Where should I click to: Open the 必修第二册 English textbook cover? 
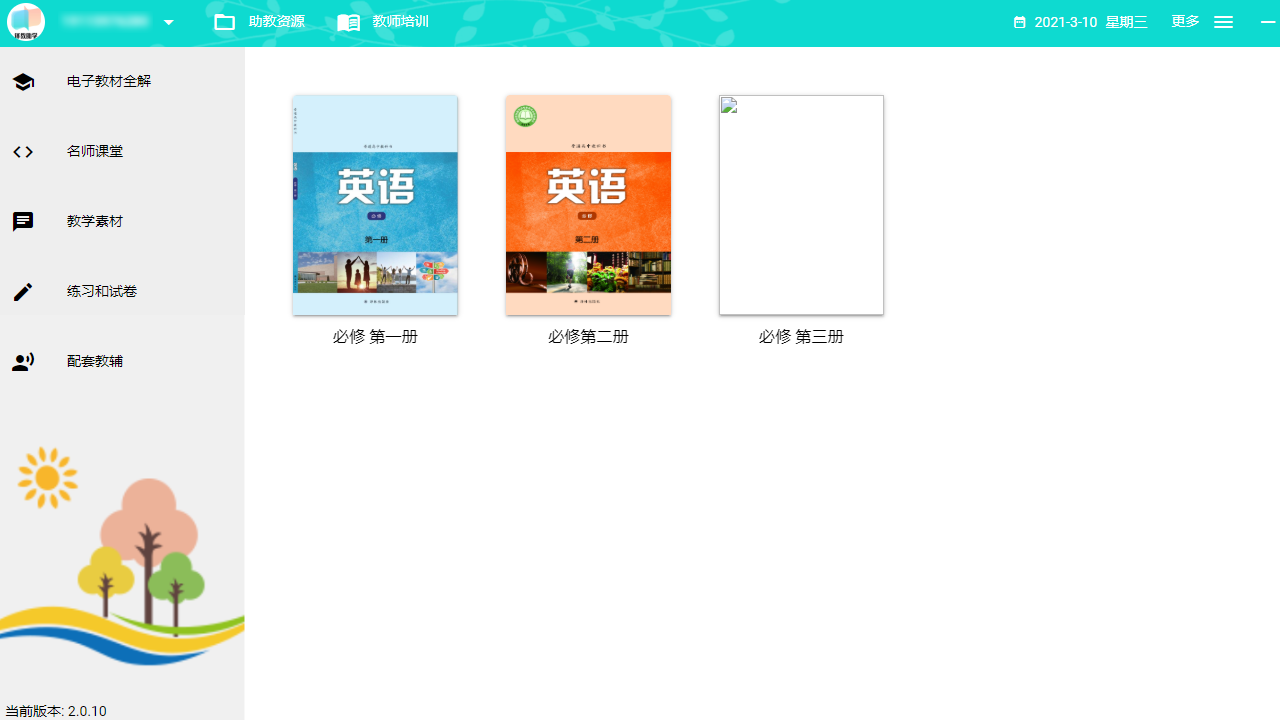tap(588, 205)
